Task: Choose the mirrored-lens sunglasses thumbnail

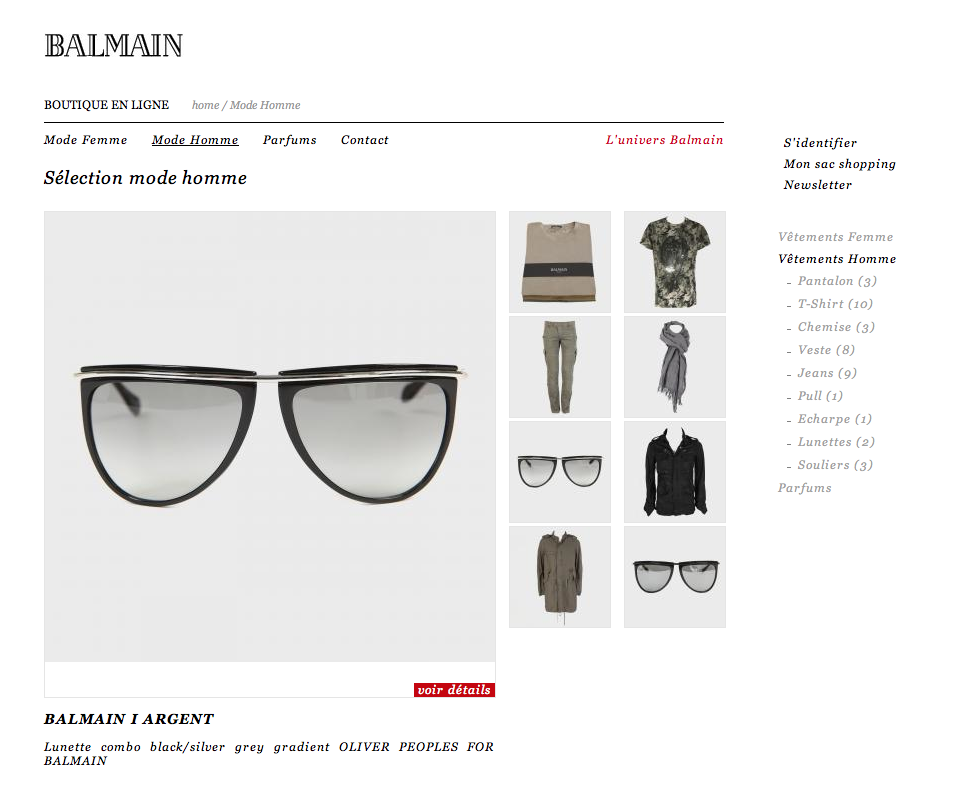Action: [x=675, y=577]
